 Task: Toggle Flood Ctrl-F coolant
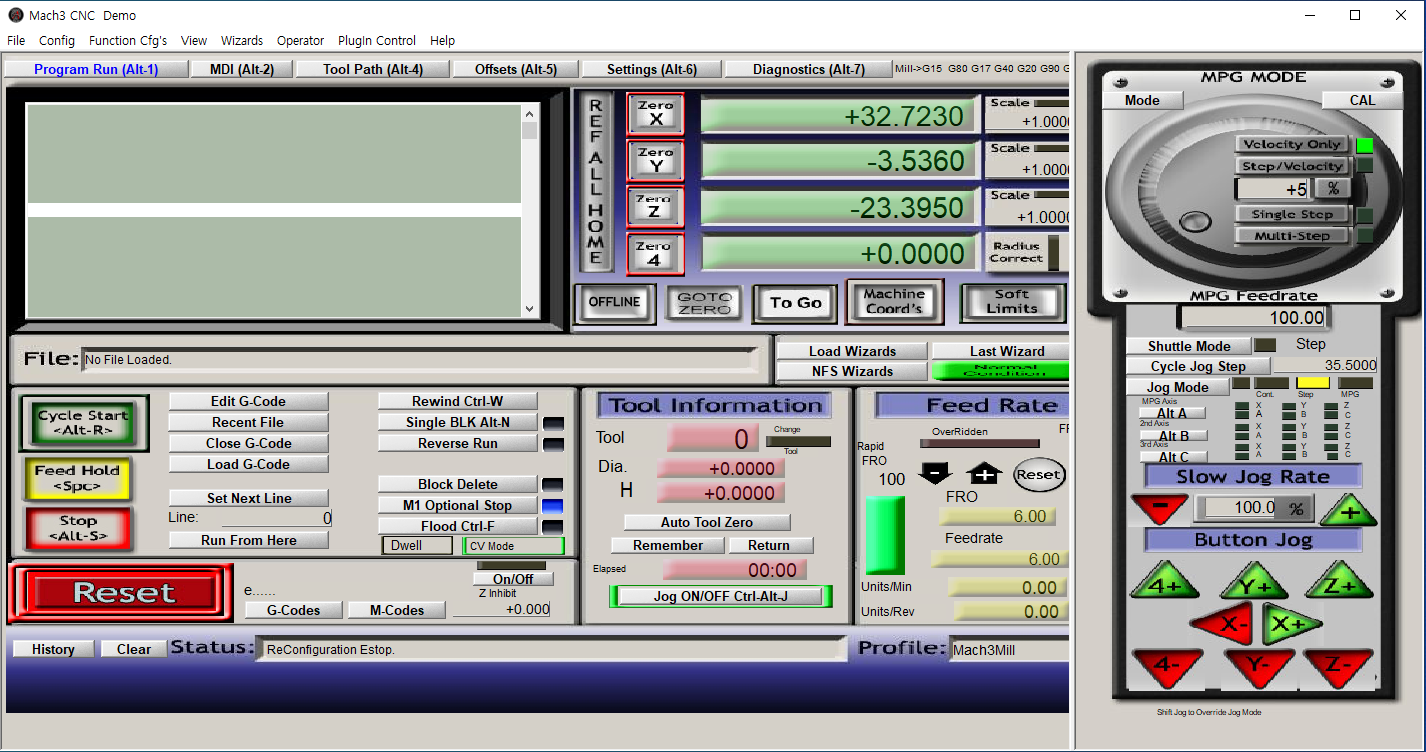(457, 526)
